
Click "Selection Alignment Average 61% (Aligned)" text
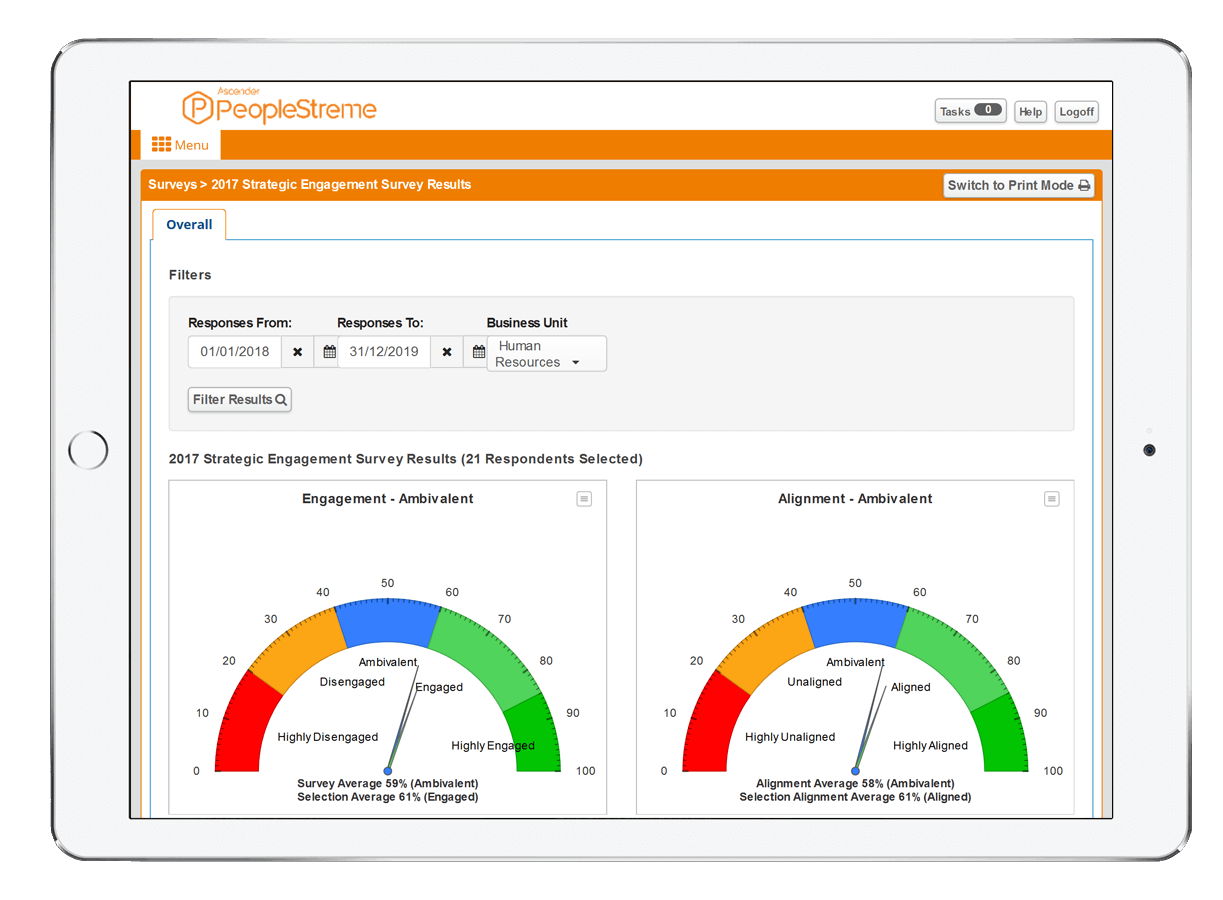(855, 797)
